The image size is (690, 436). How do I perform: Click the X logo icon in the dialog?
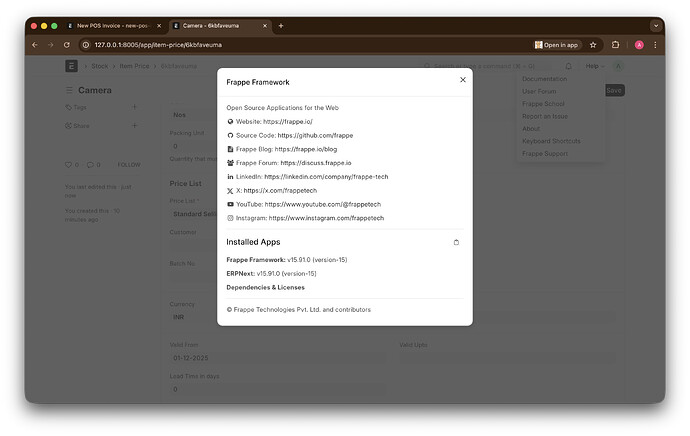(230, 191)
